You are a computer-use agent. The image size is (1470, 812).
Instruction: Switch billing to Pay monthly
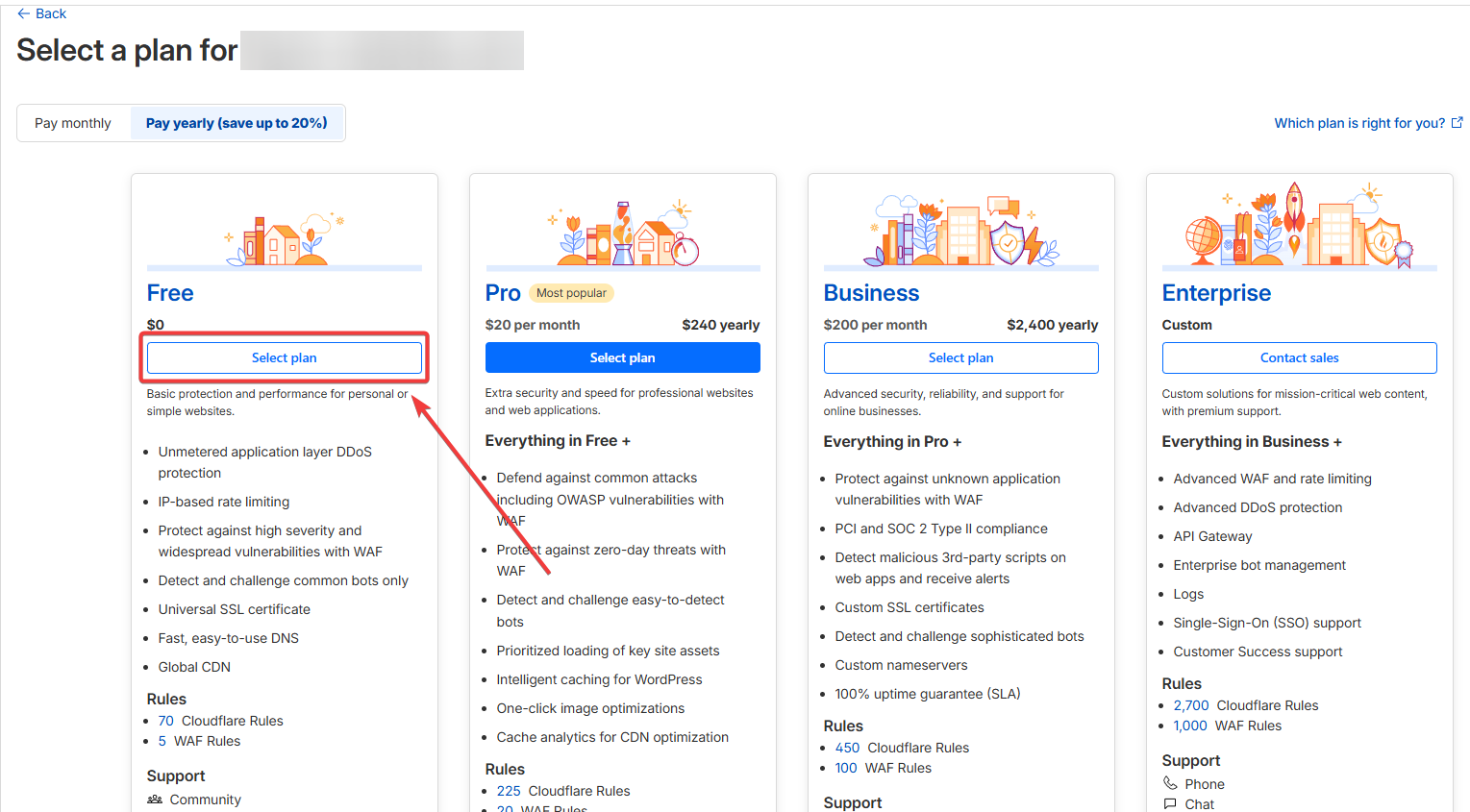pos(73,123)
